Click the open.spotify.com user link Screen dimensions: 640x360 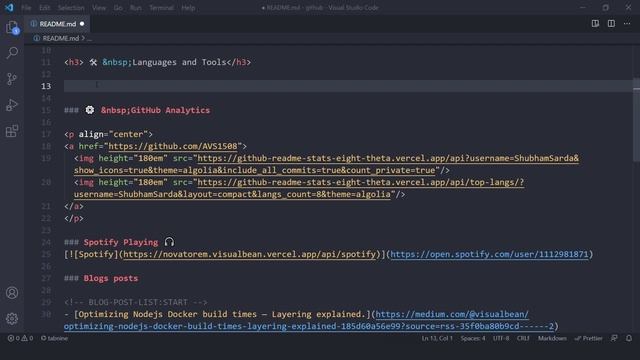[489, 254]
